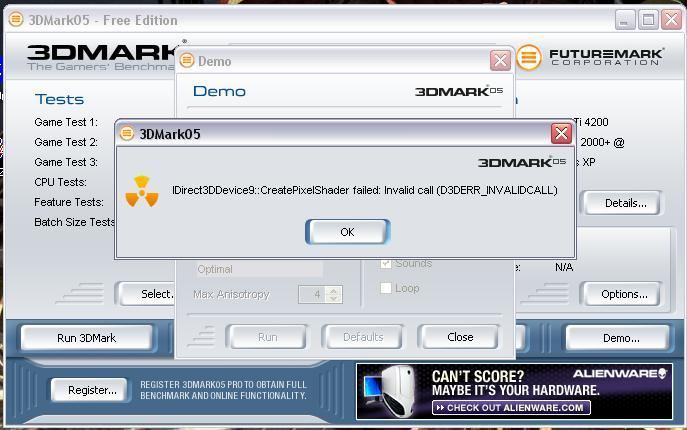Open Options in the main window
Image resolution: width=687 pixels, height=430 pixels.
tap(624, 294)
